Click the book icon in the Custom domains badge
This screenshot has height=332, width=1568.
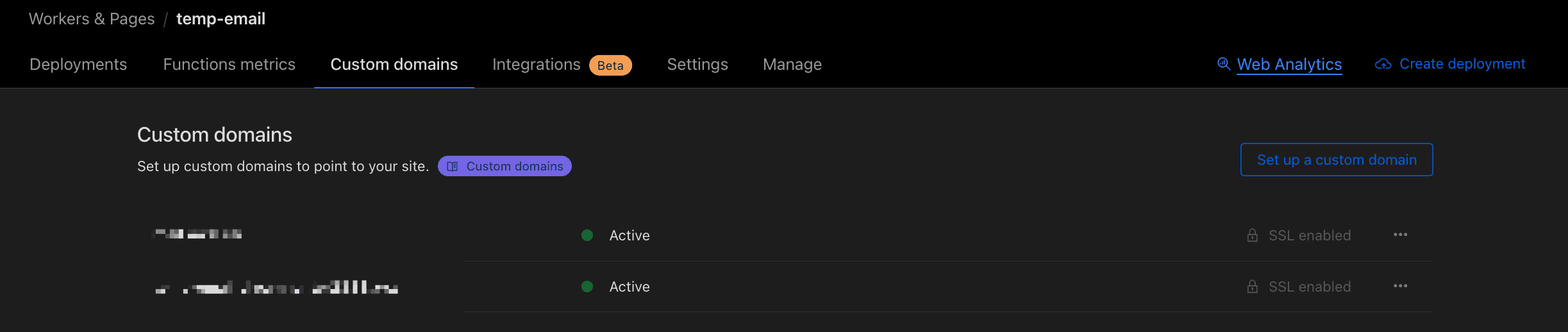coord(453,167)
